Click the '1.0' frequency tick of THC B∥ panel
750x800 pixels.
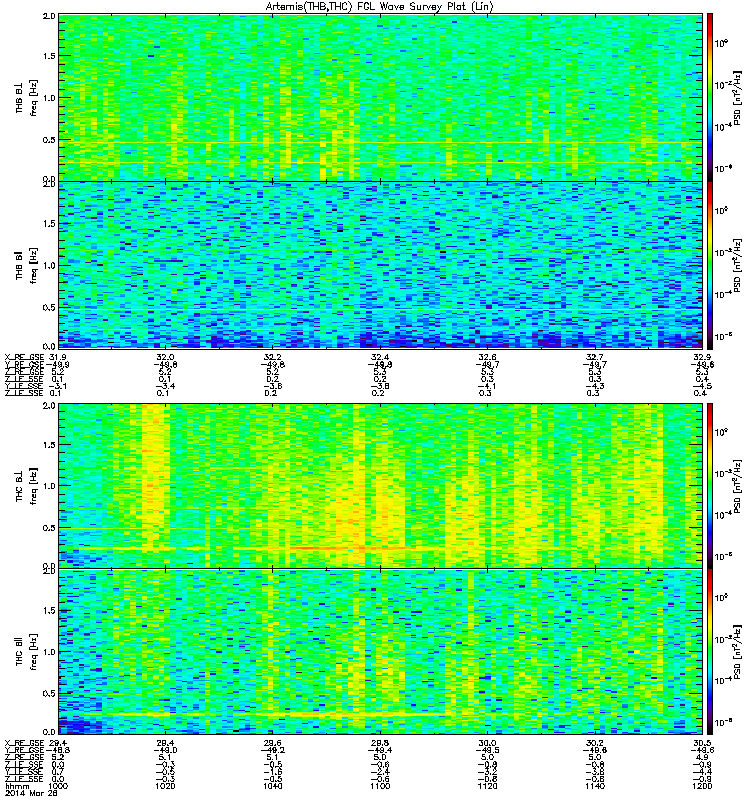tap(49, 652)
